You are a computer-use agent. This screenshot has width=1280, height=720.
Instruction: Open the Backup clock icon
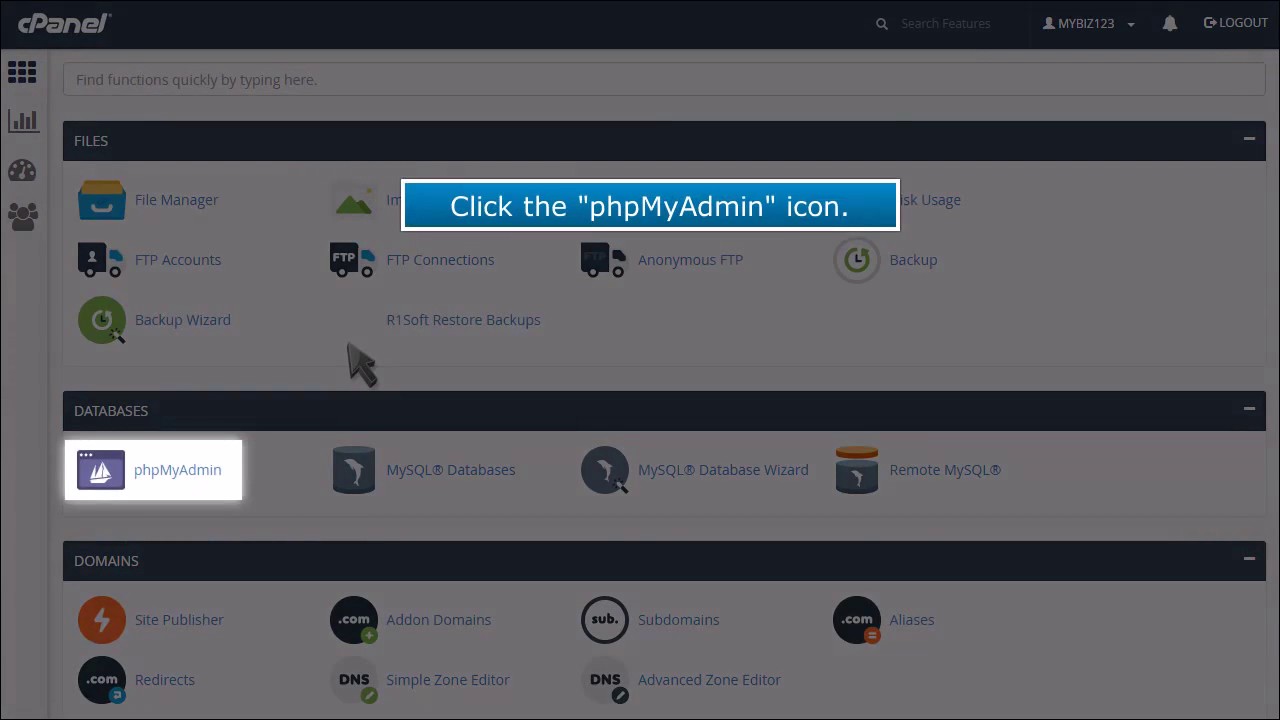pos(856,260)
